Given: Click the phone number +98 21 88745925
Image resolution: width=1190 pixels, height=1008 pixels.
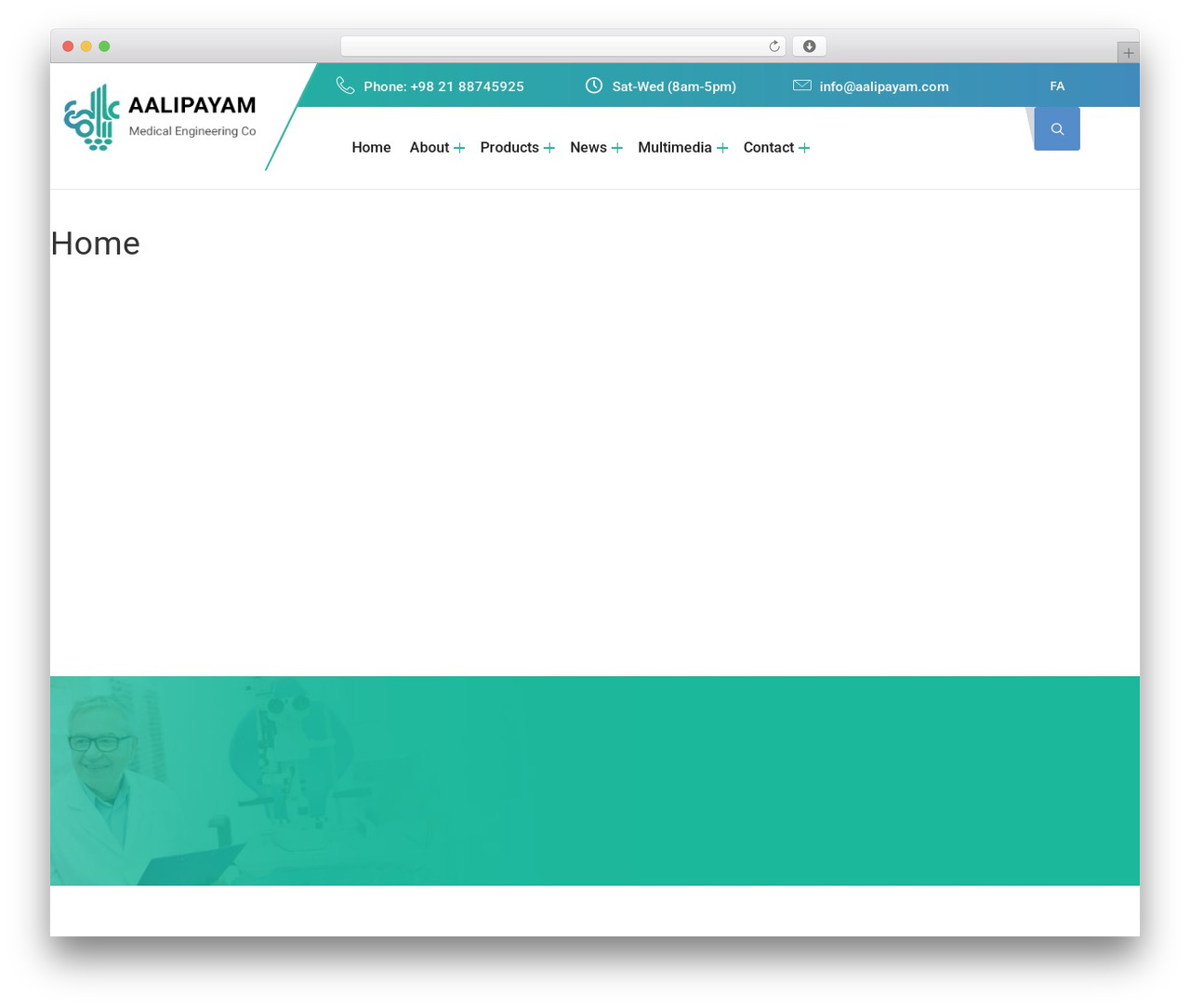Looking at the screenshot, I should point(467,86).
